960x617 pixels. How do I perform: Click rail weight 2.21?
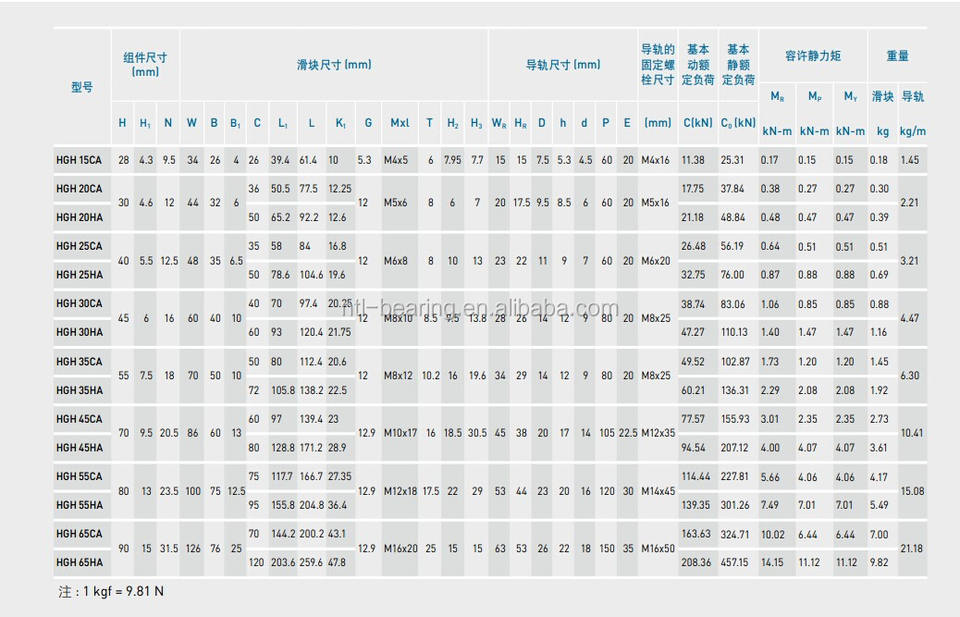pos(910,203)
